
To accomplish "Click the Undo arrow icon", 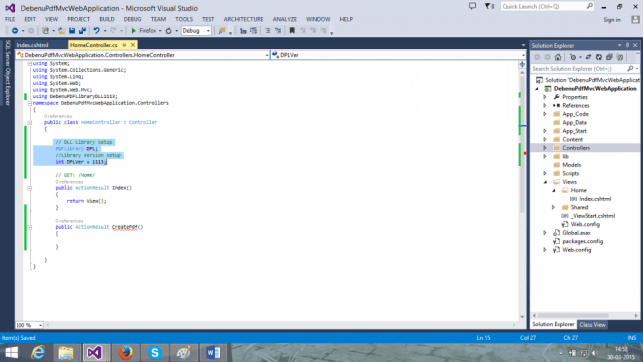I will pyautogui.click(x=96, y=31).
